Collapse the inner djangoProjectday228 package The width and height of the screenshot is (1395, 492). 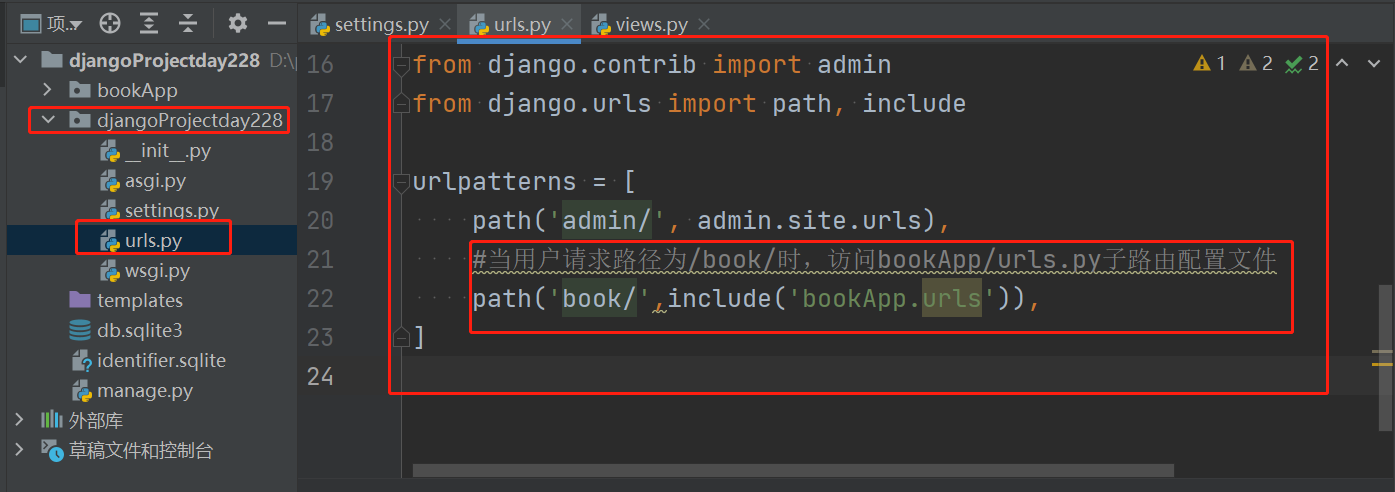click(x=47, y=121)
